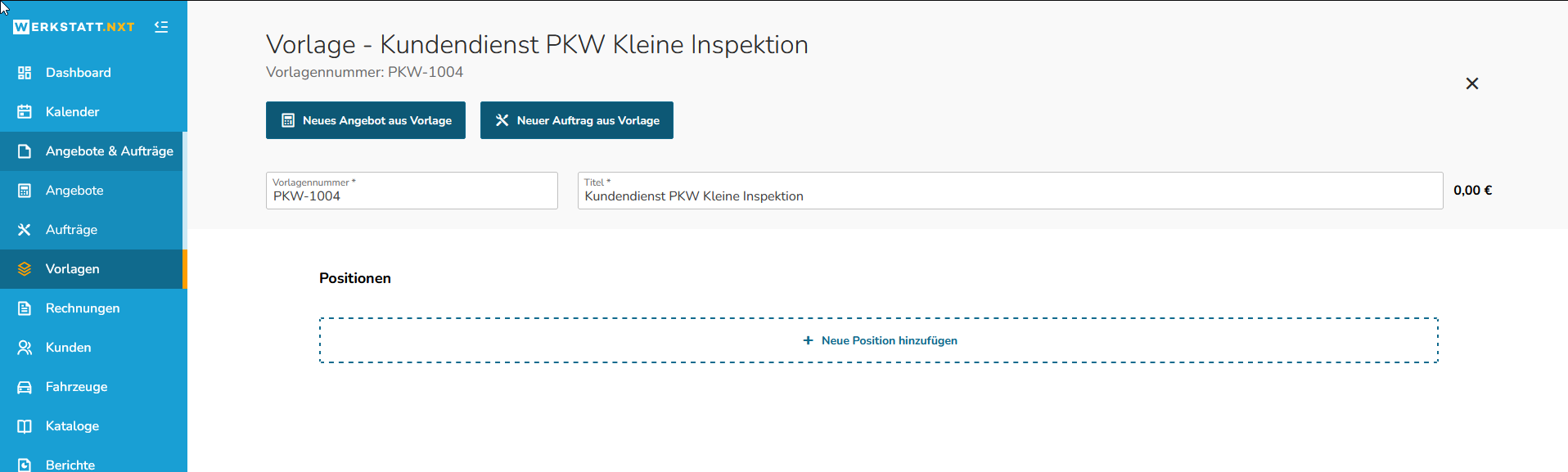Open the Kataloge book icon
This screenshot has height=472, width=1568.
pyautogui.click(x=25, y=426)
